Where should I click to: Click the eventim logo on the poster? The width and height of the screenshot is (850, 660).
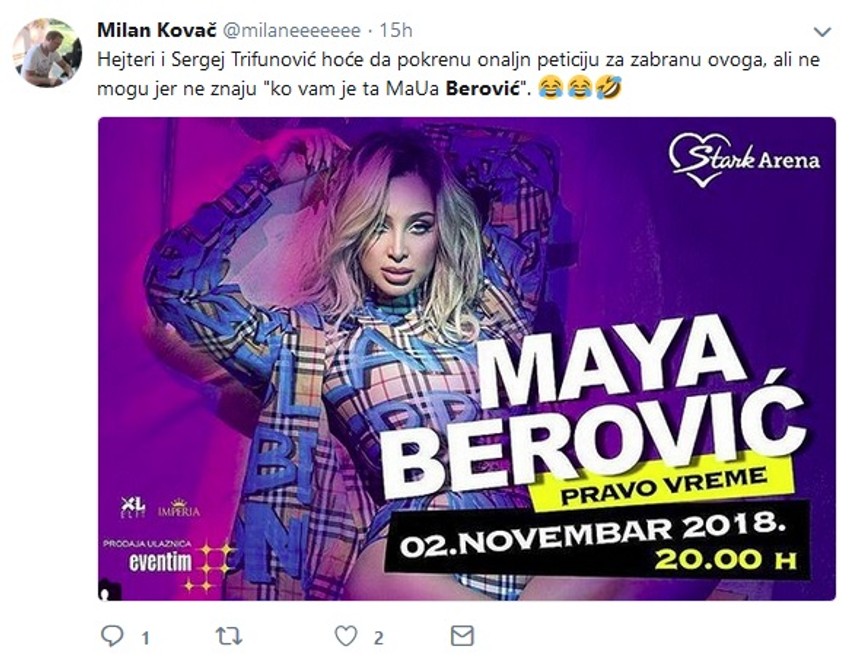(x=159, y=562)
